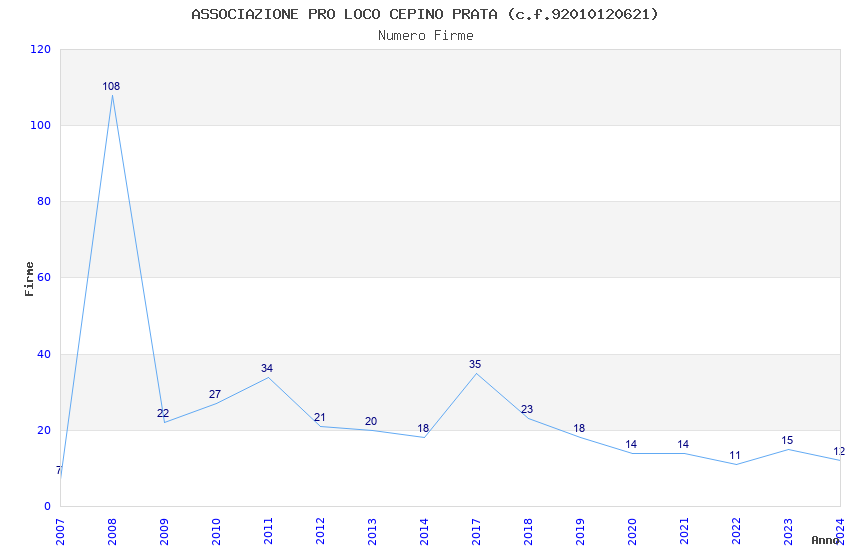Select the 2020 year label on x-axis

[x=633, y=532]
